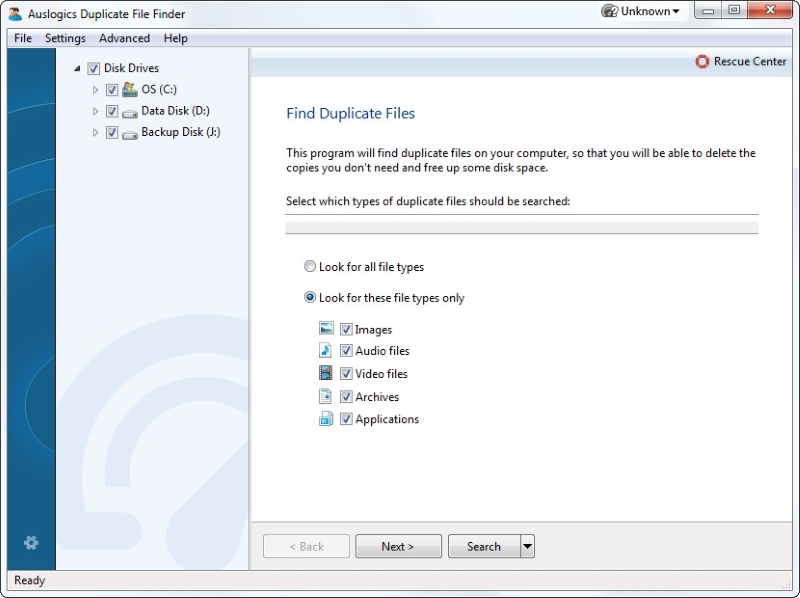Click the Video files film strip icon
This screenshot has width=800, height=598.
(326, 373)
